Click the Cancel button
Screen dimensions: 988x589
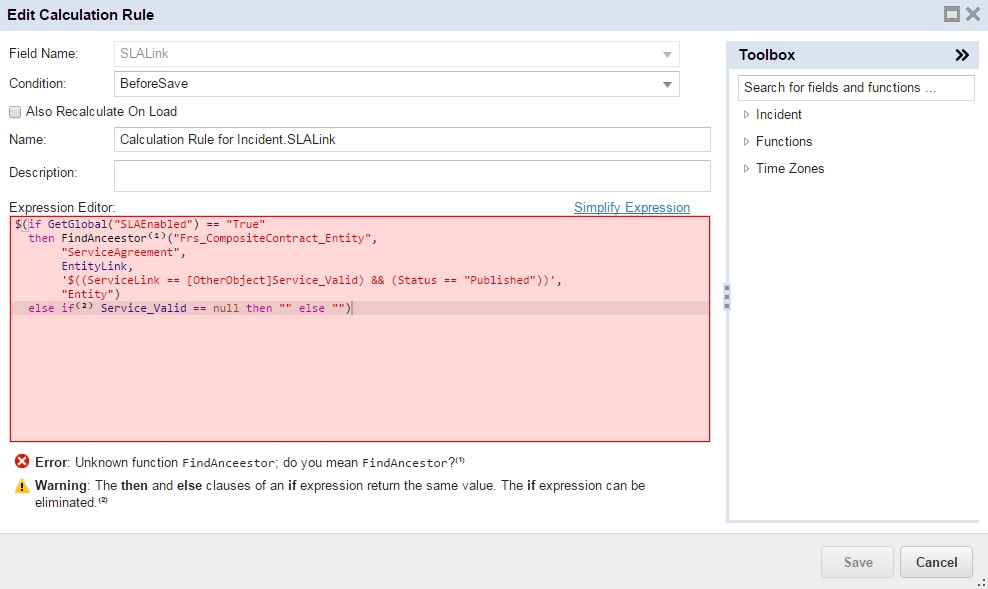coord(936,563)
